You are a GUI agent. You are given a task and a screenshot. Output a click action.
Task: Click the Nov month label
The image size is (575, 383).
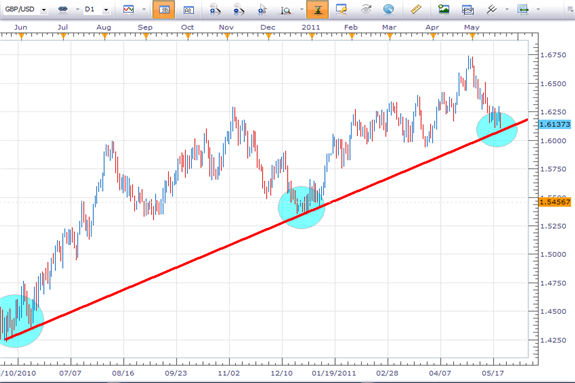coord(226,27)
